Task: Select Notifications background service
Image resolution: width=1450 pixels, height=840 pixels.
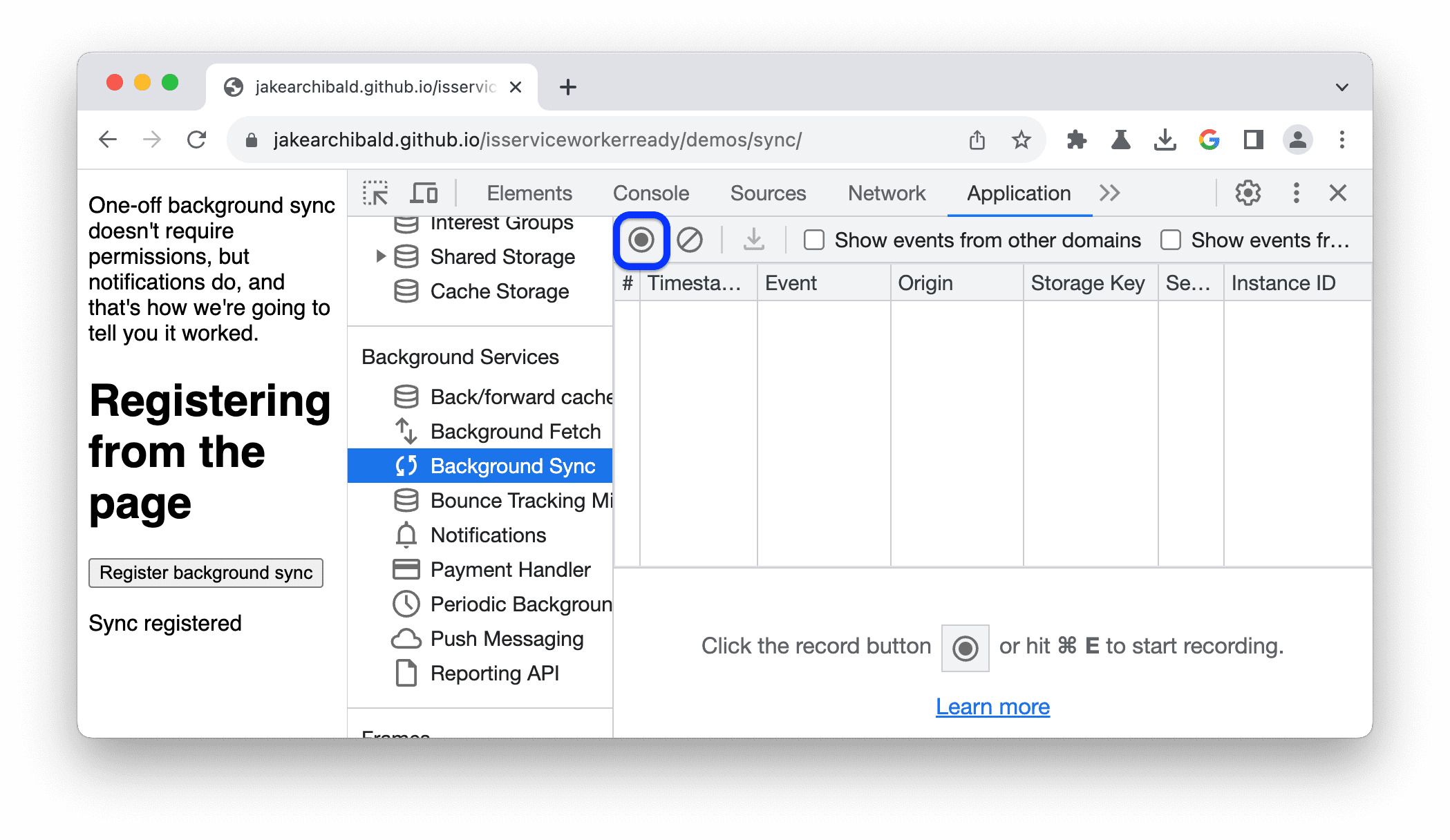Action: point(488,535)
